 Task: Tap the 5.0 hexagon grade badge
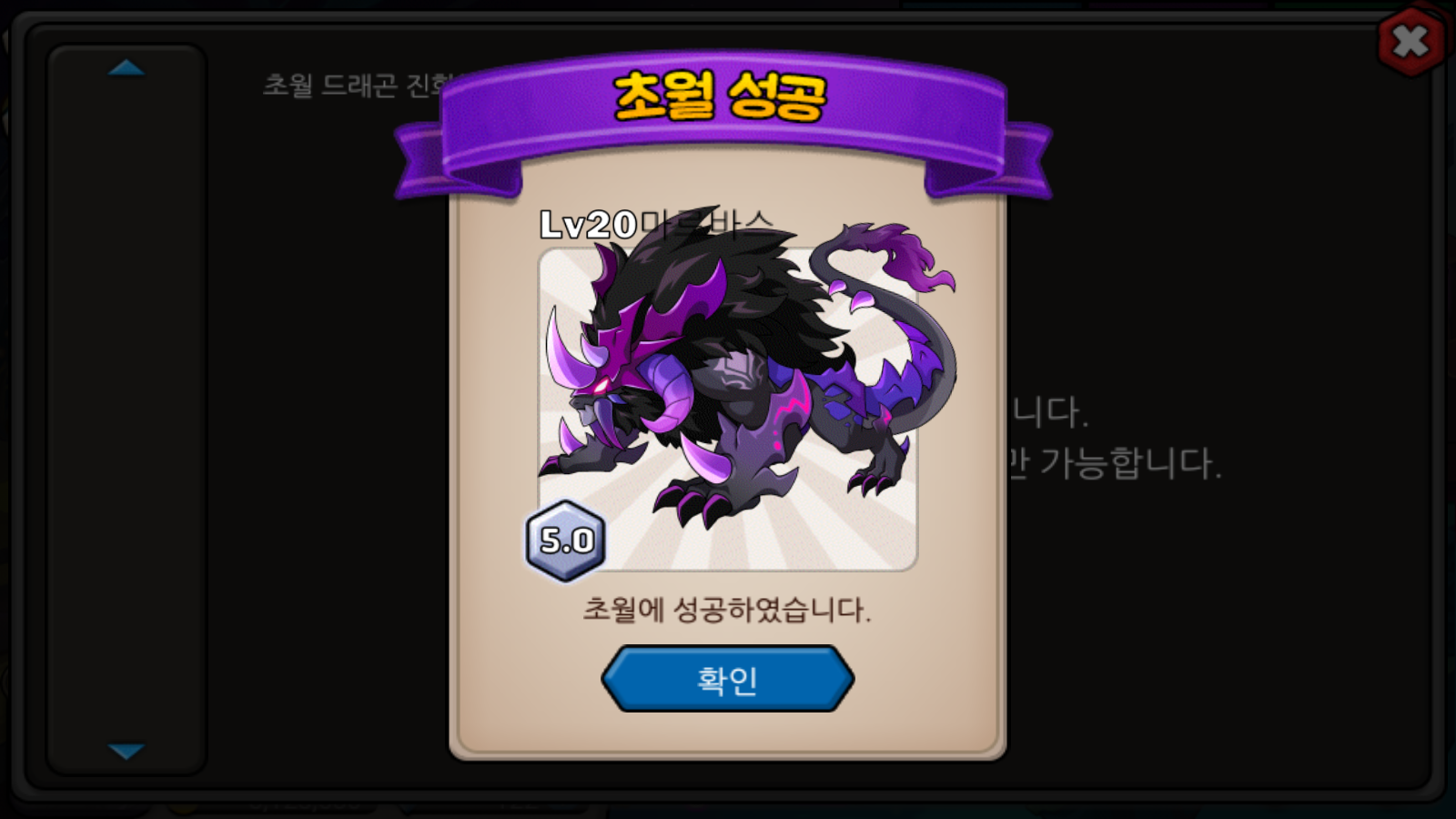pyautogui.click(x=566, y=541)
